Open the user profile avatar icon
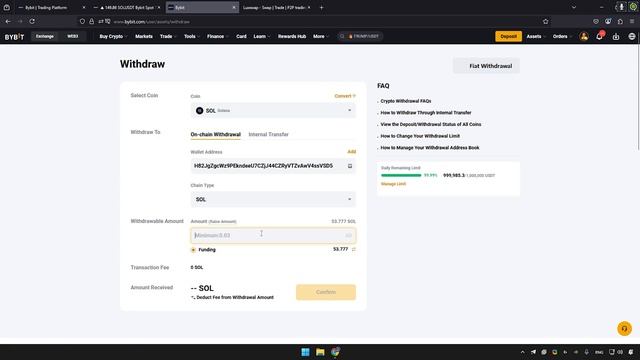This screenshot has width=640, height=360. click(x=584, y=36)
